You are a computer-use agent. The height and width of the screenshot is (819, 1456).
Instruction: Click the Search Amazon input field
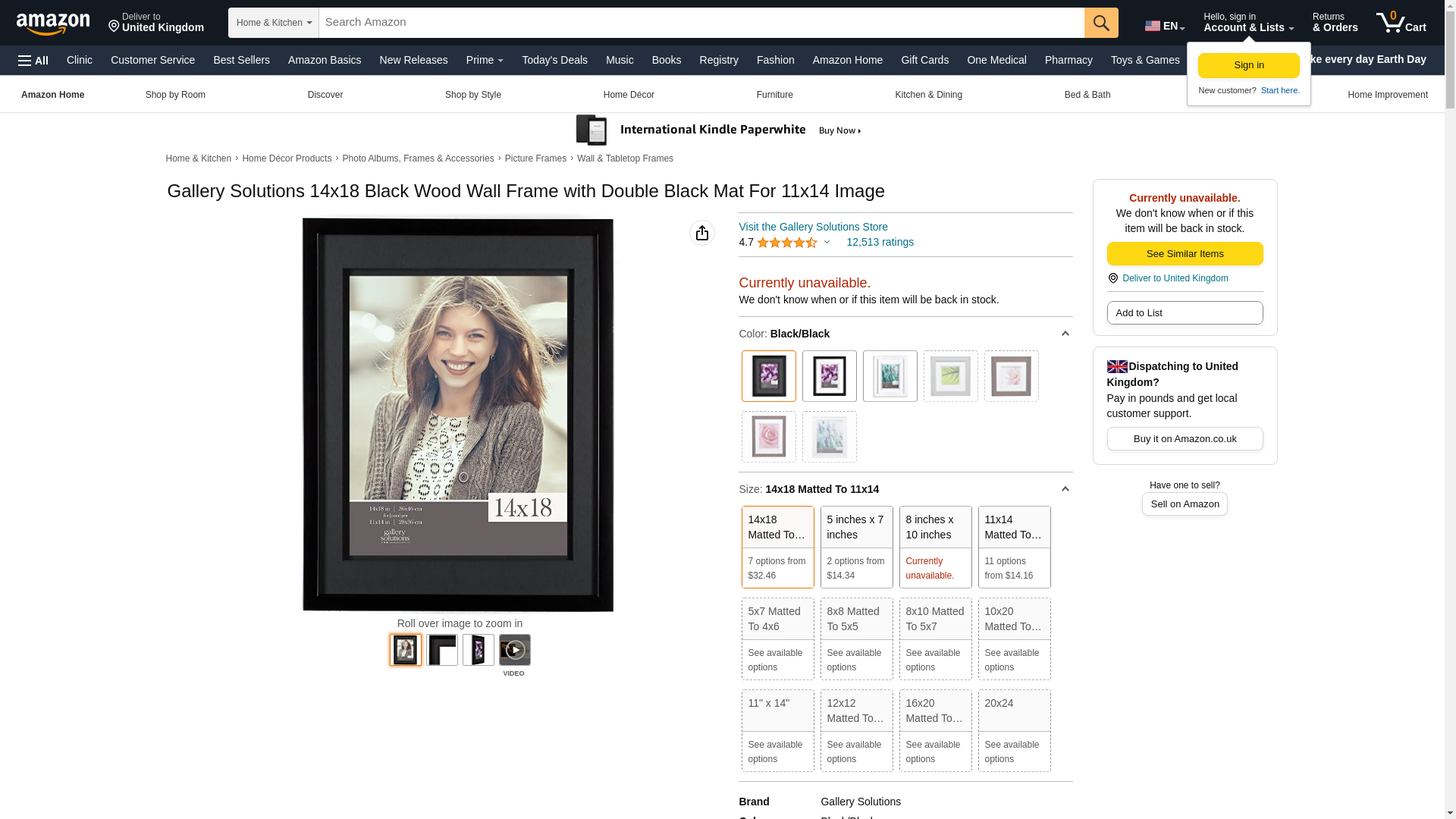click(701, 23)
